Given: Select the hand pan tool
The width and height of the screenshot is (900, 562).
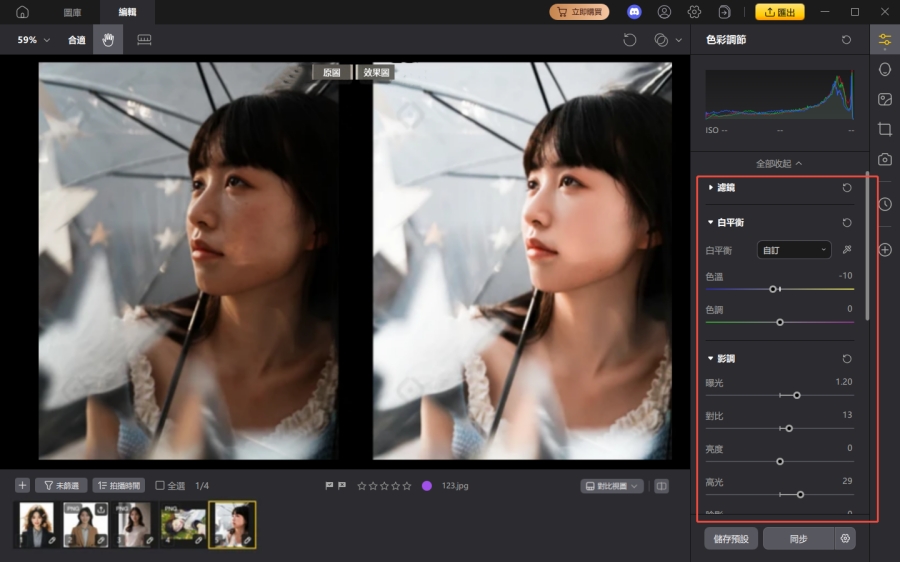Looking at the screenshot, I should click(108, 40).
